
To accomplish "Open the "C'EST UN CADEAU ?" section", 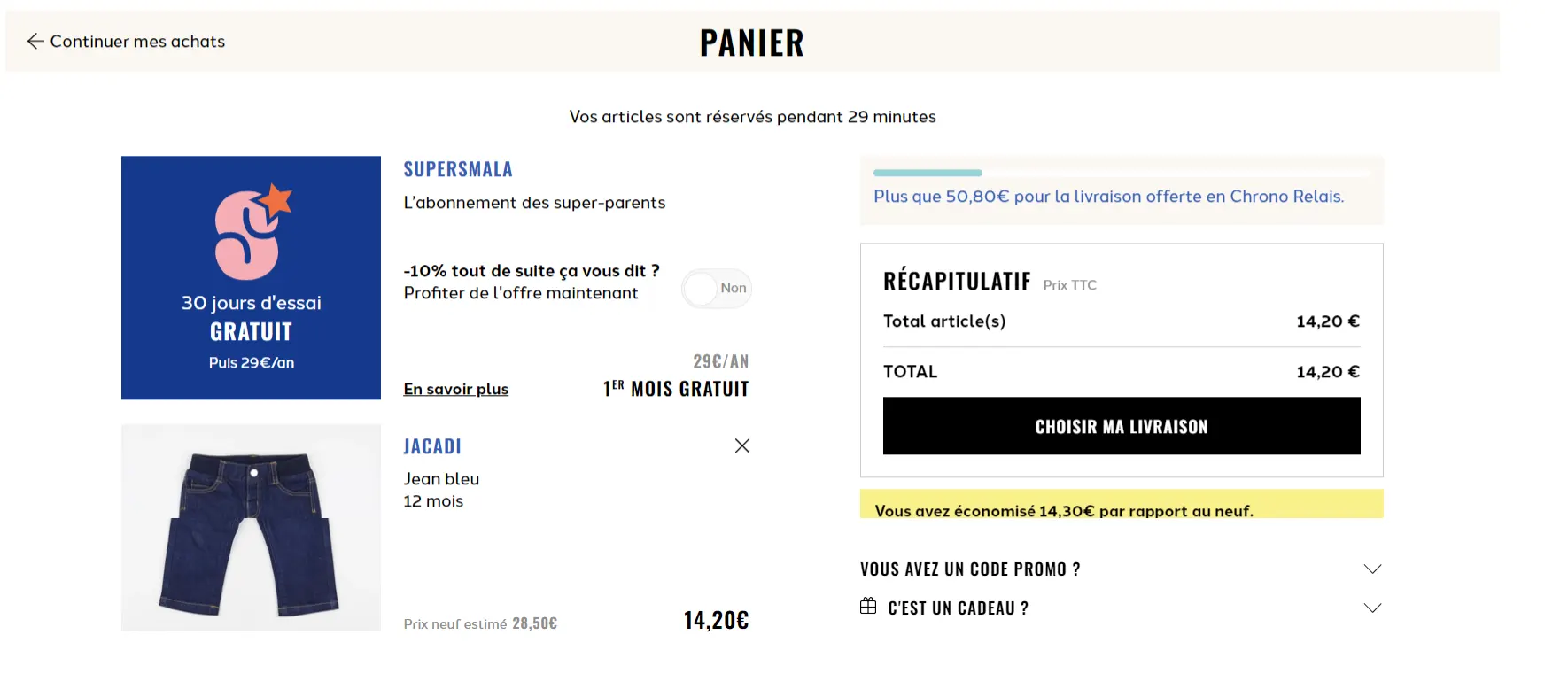I will [958, 608].
